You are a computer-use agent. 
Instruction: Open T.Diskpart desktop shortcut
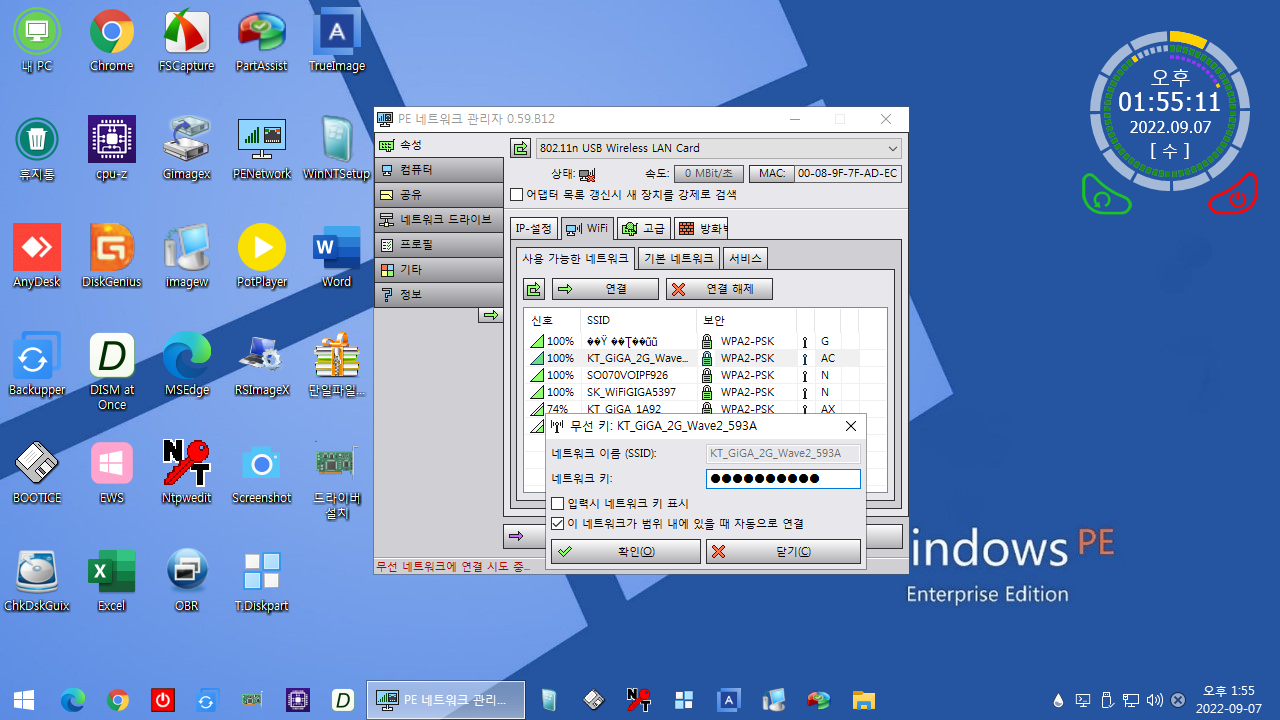(262, 581)
